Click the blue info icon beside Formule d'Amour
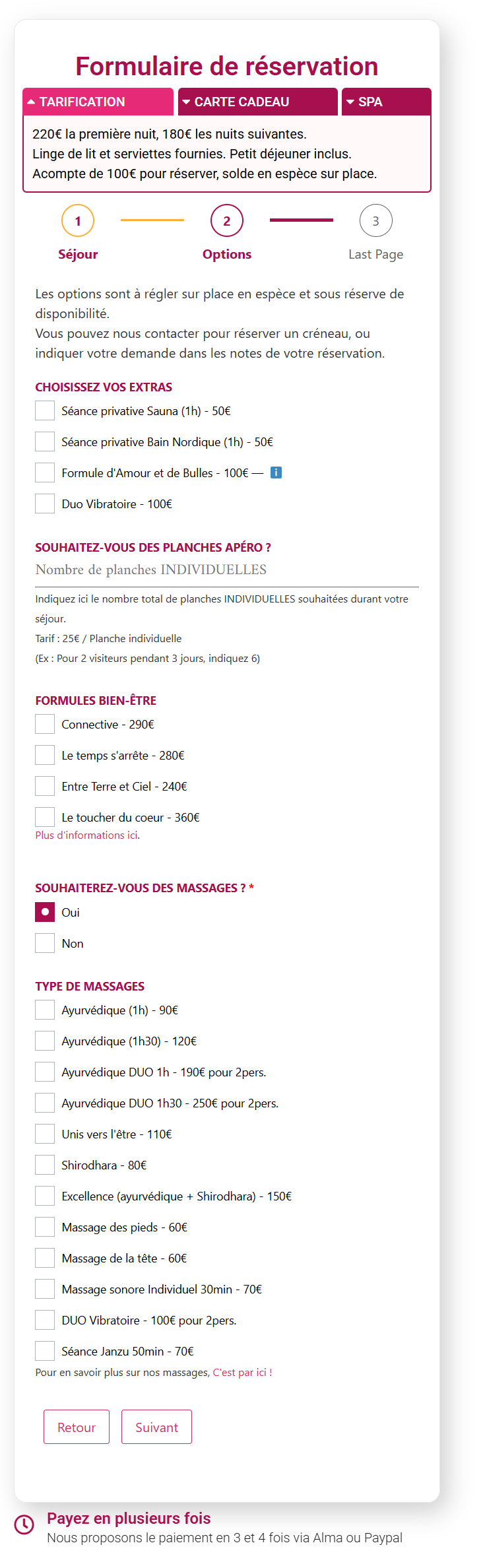 tap(276, 473)
